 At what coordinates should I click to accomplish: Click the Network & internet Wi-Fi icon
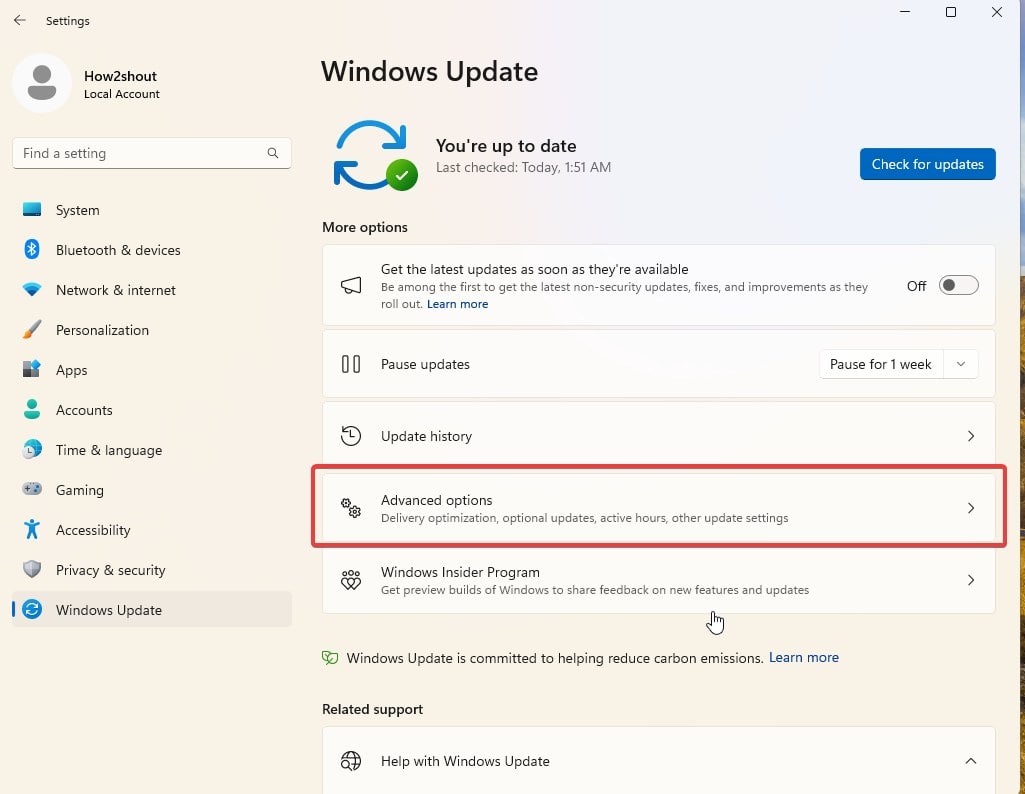32,290
